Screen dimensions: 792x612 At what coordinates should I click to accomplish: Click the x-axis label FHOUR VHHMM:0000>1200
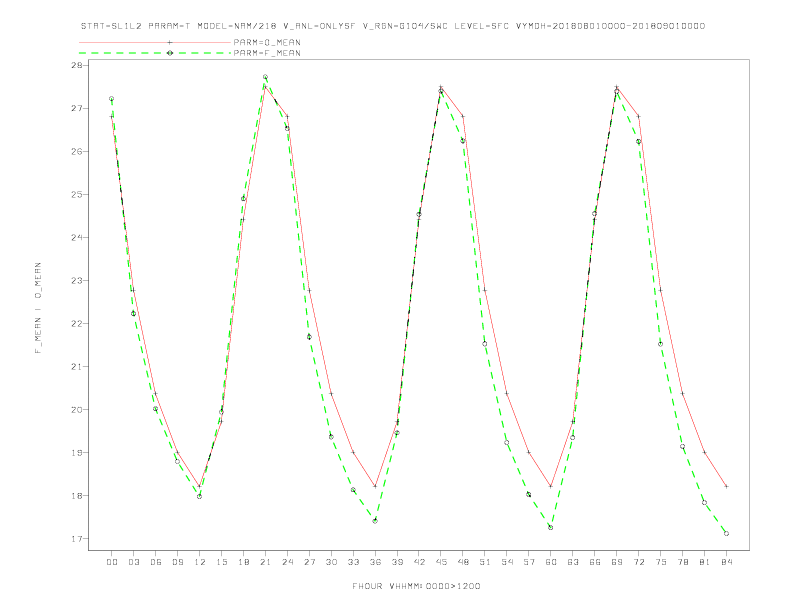tap(416, 586)
